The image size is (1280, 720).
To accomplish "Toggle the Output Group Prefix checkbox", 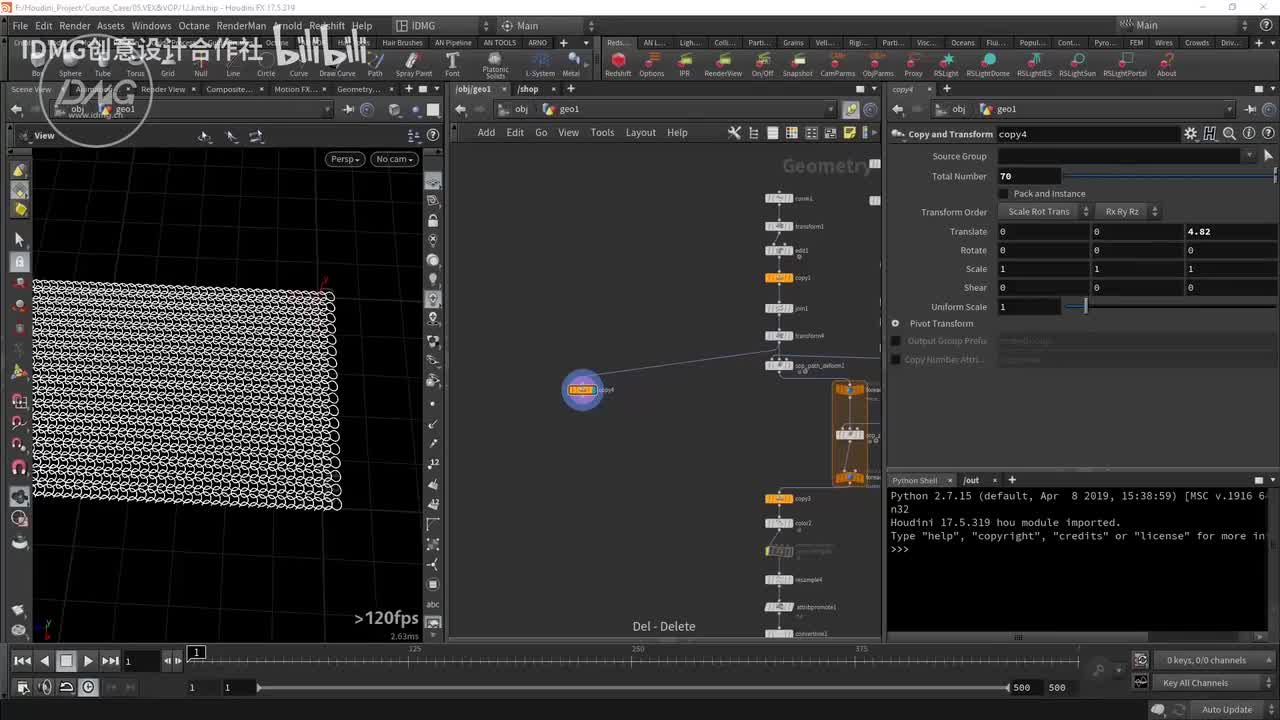I will (x=896, y=341).
